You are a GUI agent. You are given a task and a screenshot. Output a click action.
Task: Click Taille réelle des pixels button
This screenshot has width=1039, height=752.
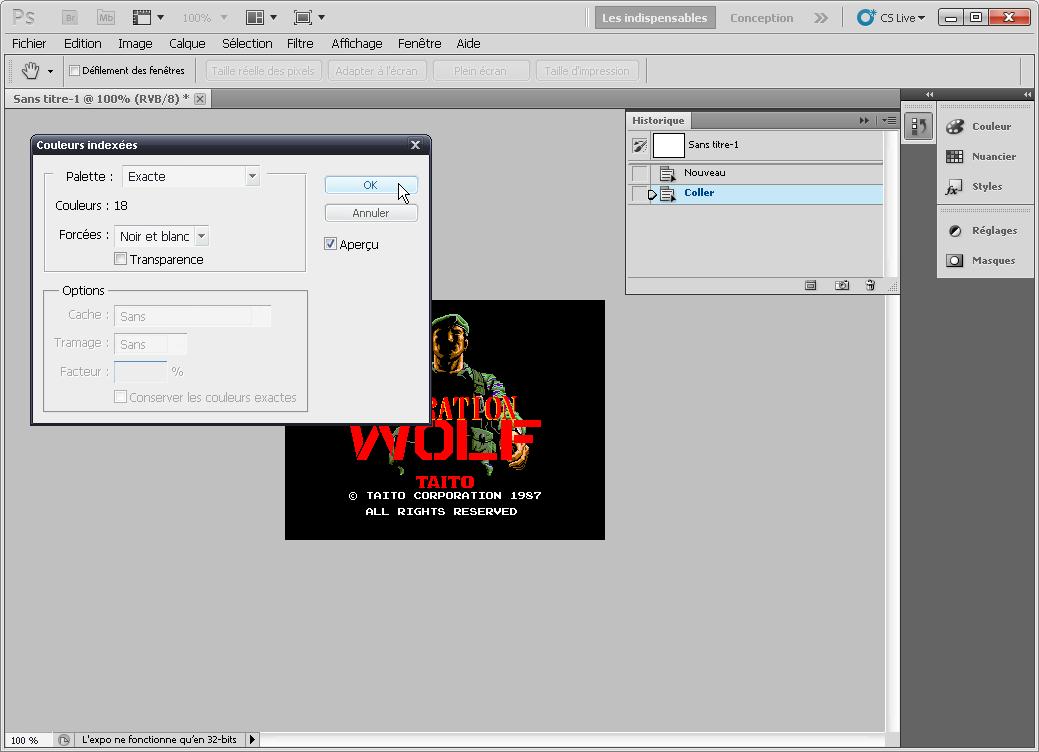click(x=263, y=71)
